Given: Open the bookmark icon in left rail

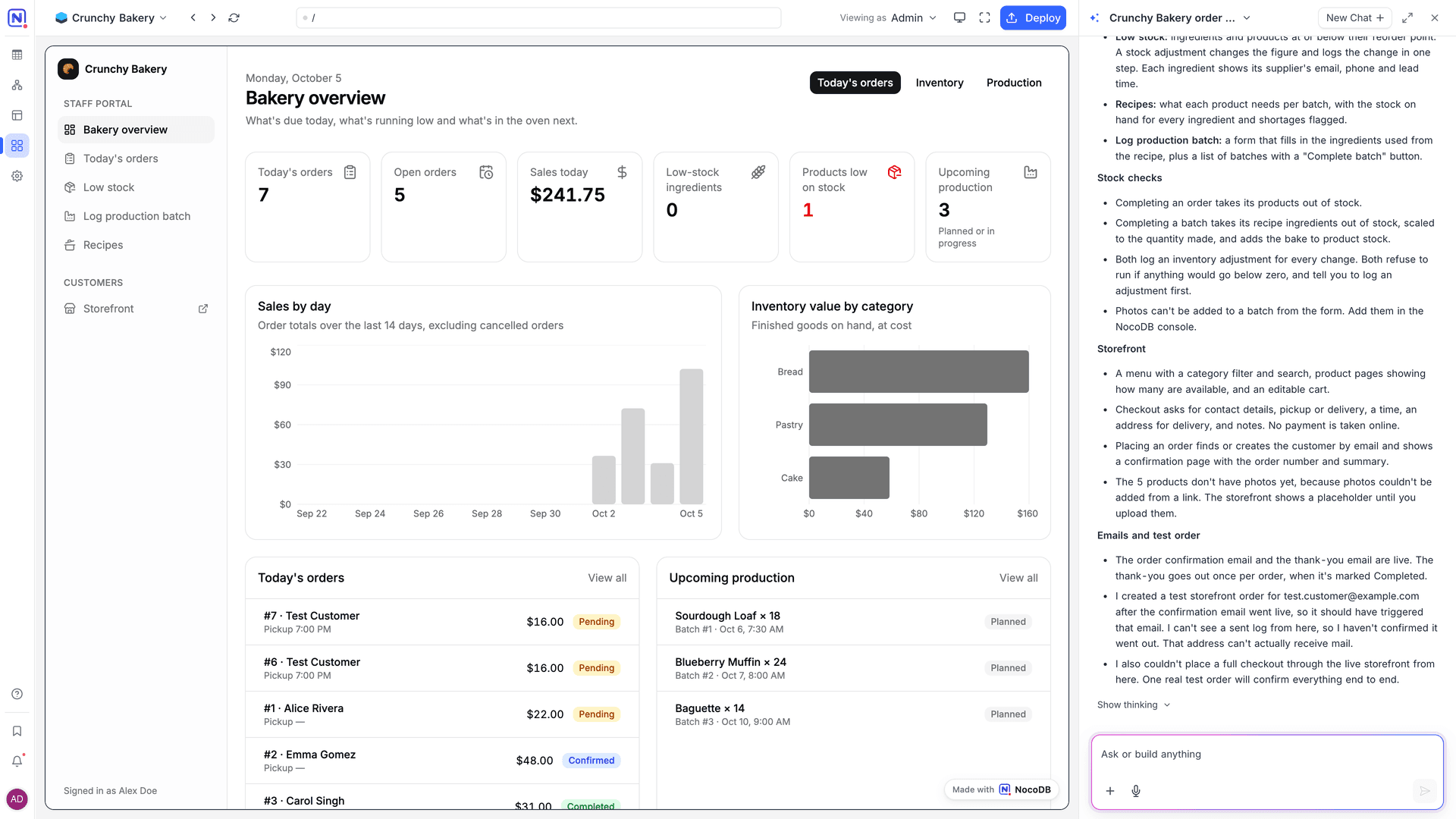Looking at the screenshot, I should coord(17,731).
